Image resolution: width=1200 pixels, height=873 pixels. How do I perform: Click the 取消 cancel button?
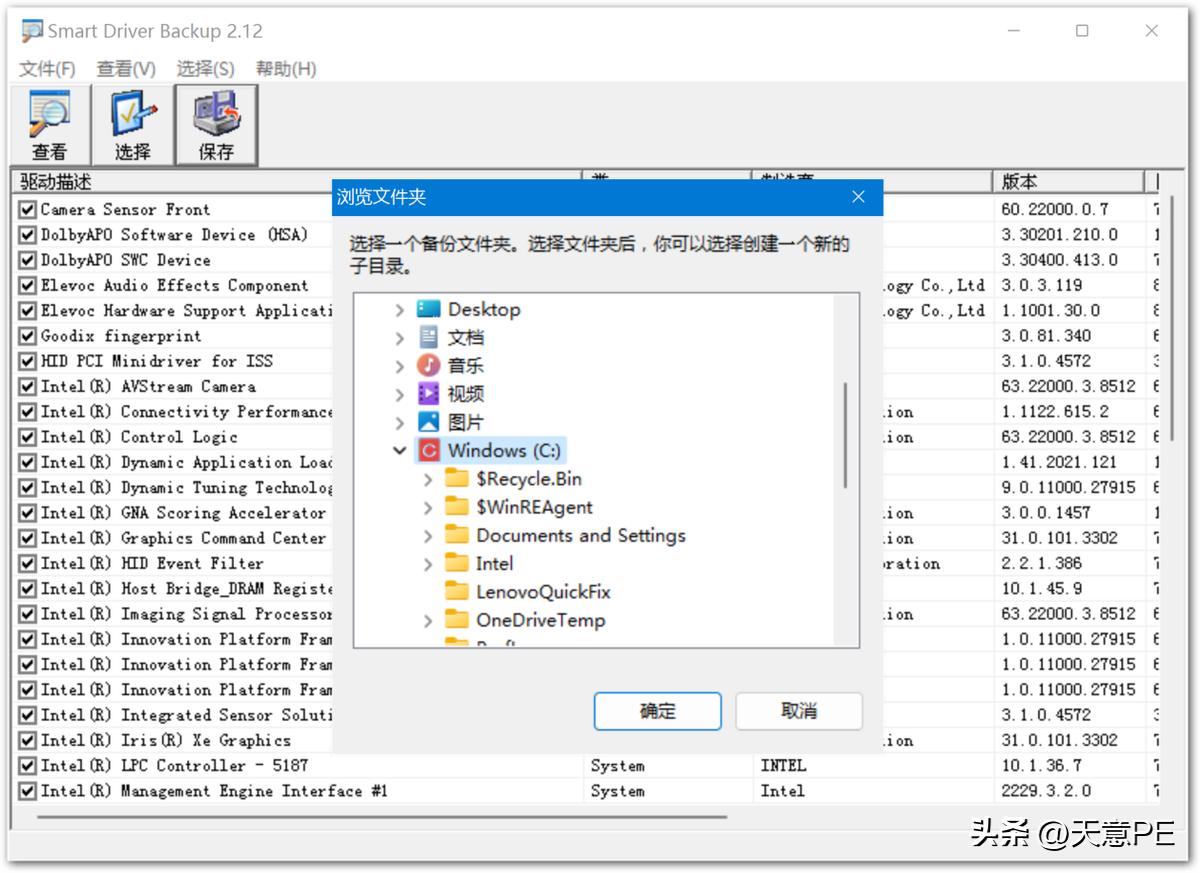pos(799,711)
